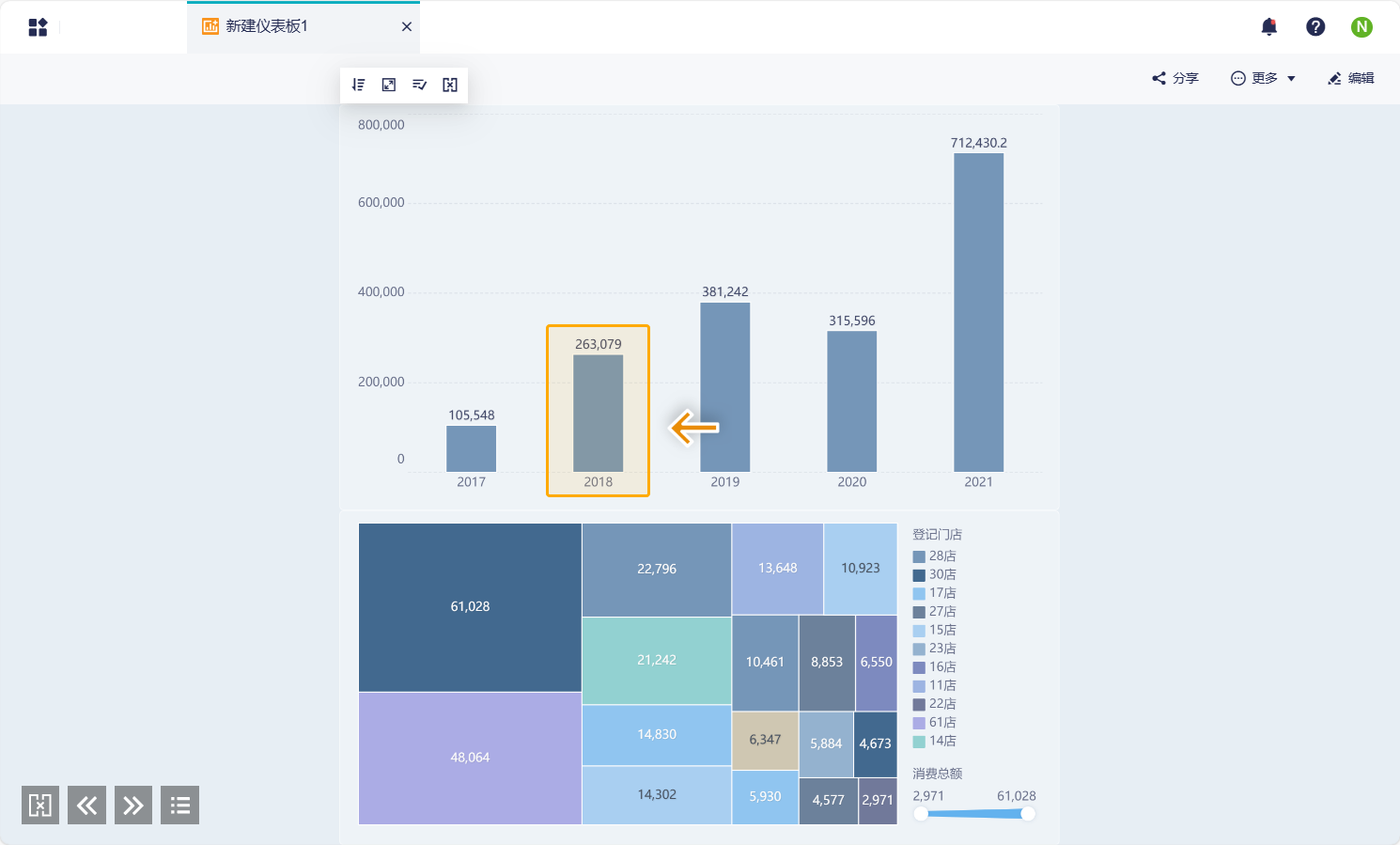Screen dimensions: 1400x845
Task: Open the list icon at bottom left
Action: (179, 805)
